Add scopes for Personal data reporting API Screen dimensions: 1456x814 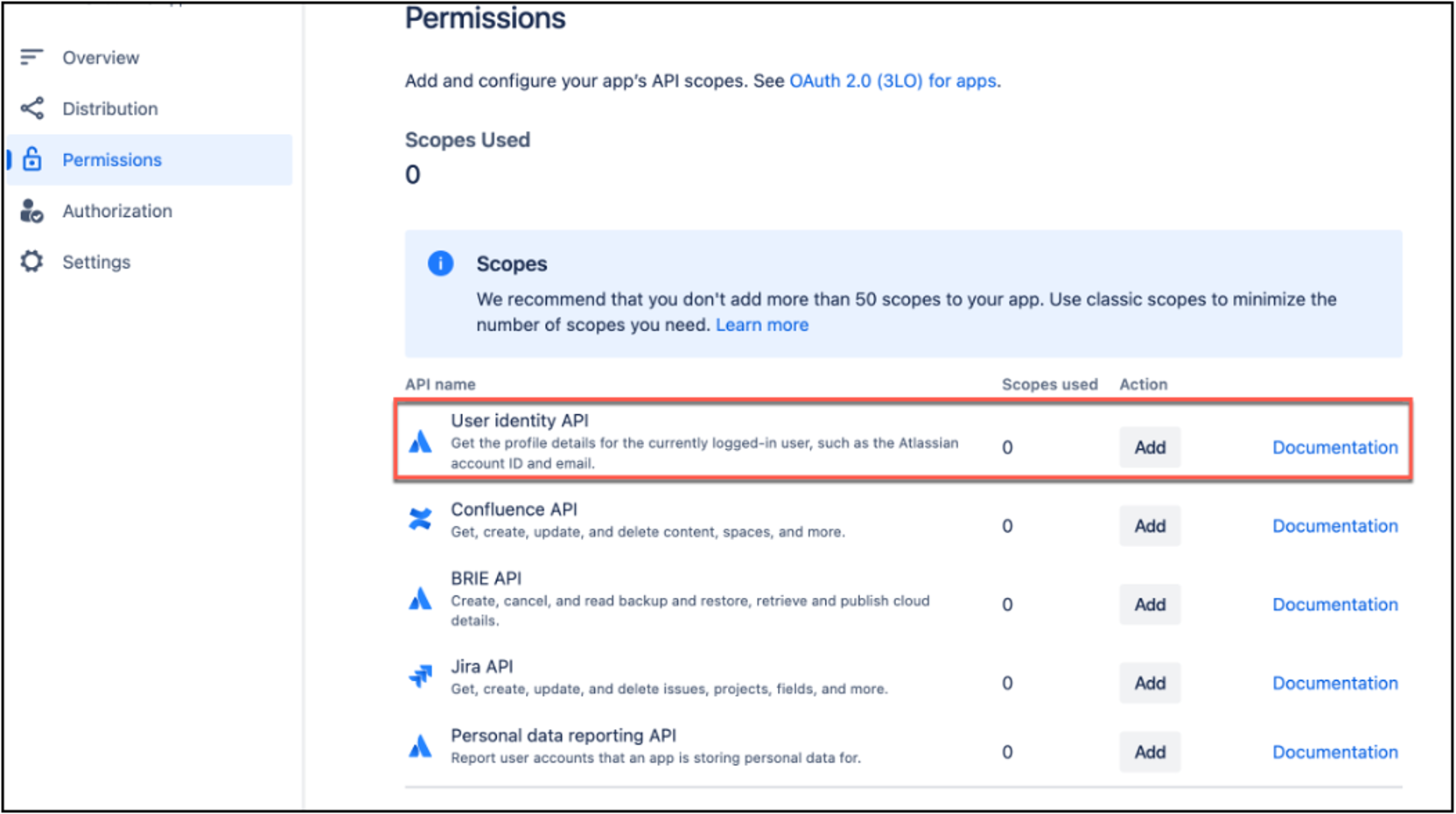[x=1150, y=752]
